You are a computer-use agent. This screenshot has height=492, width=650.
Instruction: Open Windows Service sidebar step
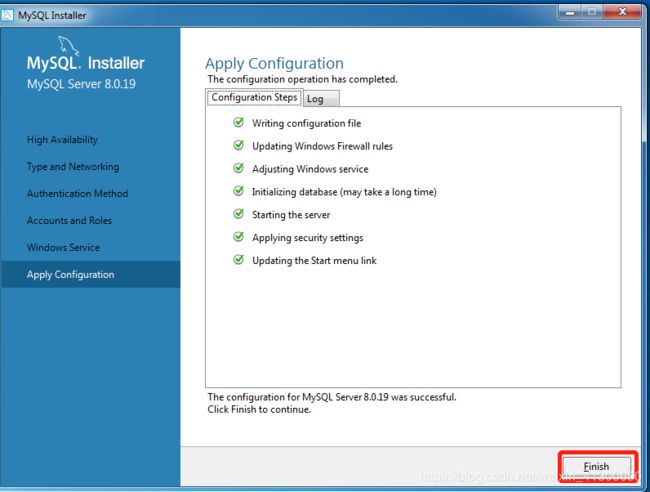pos(63,247)
